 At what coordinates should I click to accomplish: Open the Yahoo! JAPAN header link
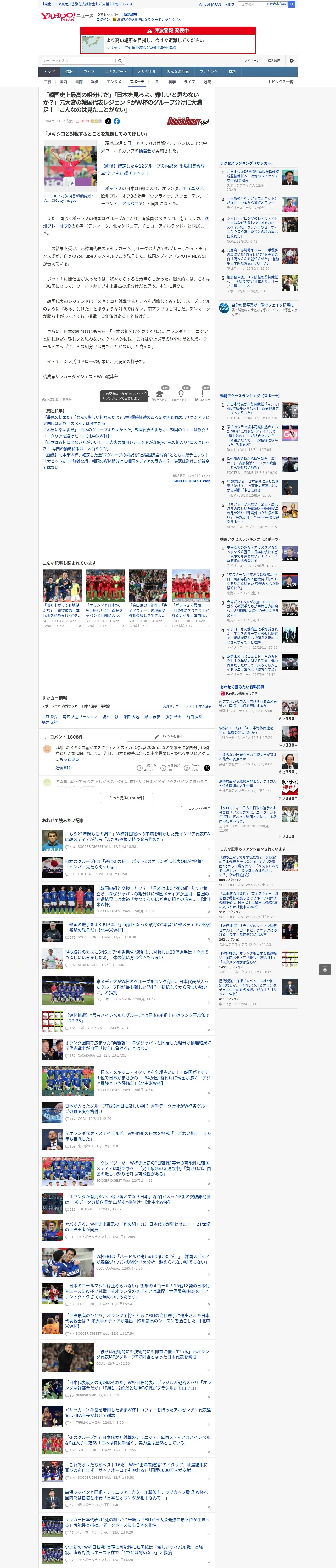pos(210,4)
